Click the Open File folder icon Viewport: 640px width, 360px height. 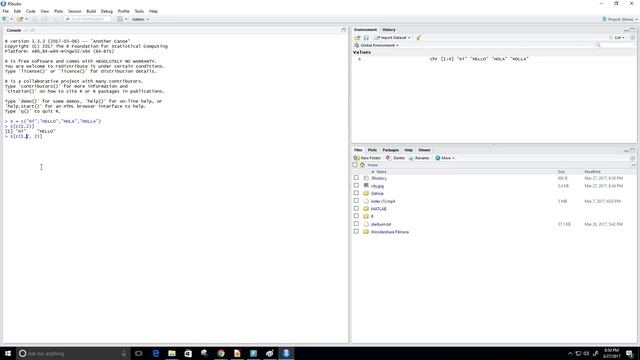pyautogui.click(x=20, y=19)
